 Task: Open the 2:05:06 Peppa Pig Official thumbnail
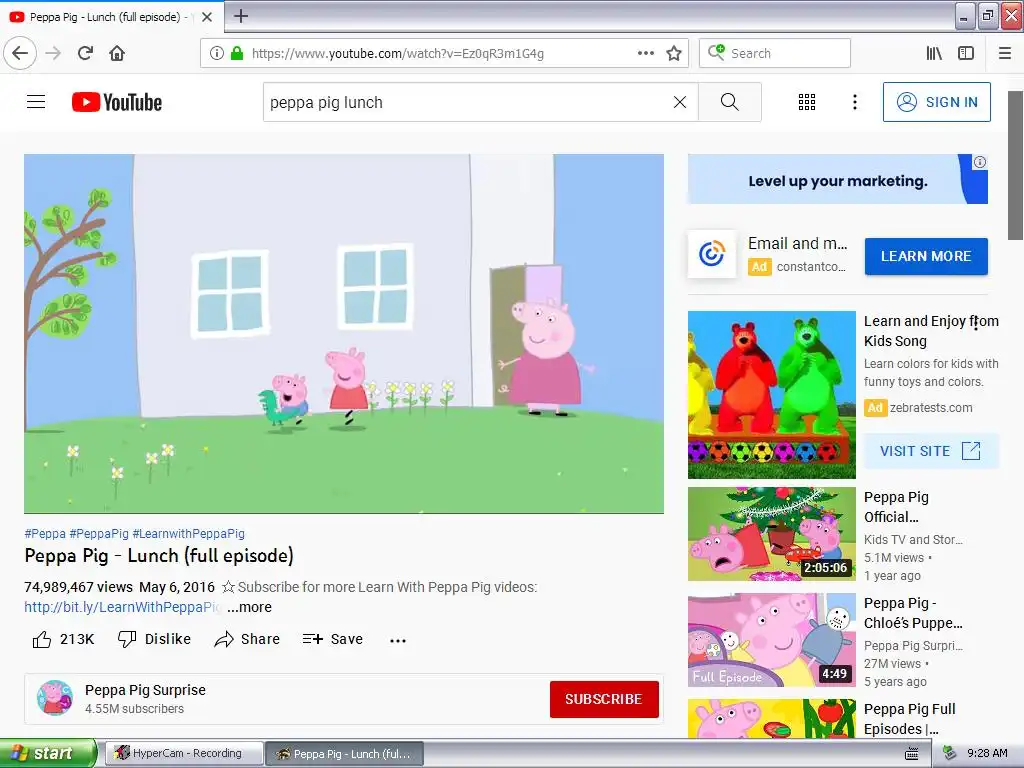click(772, 534)
